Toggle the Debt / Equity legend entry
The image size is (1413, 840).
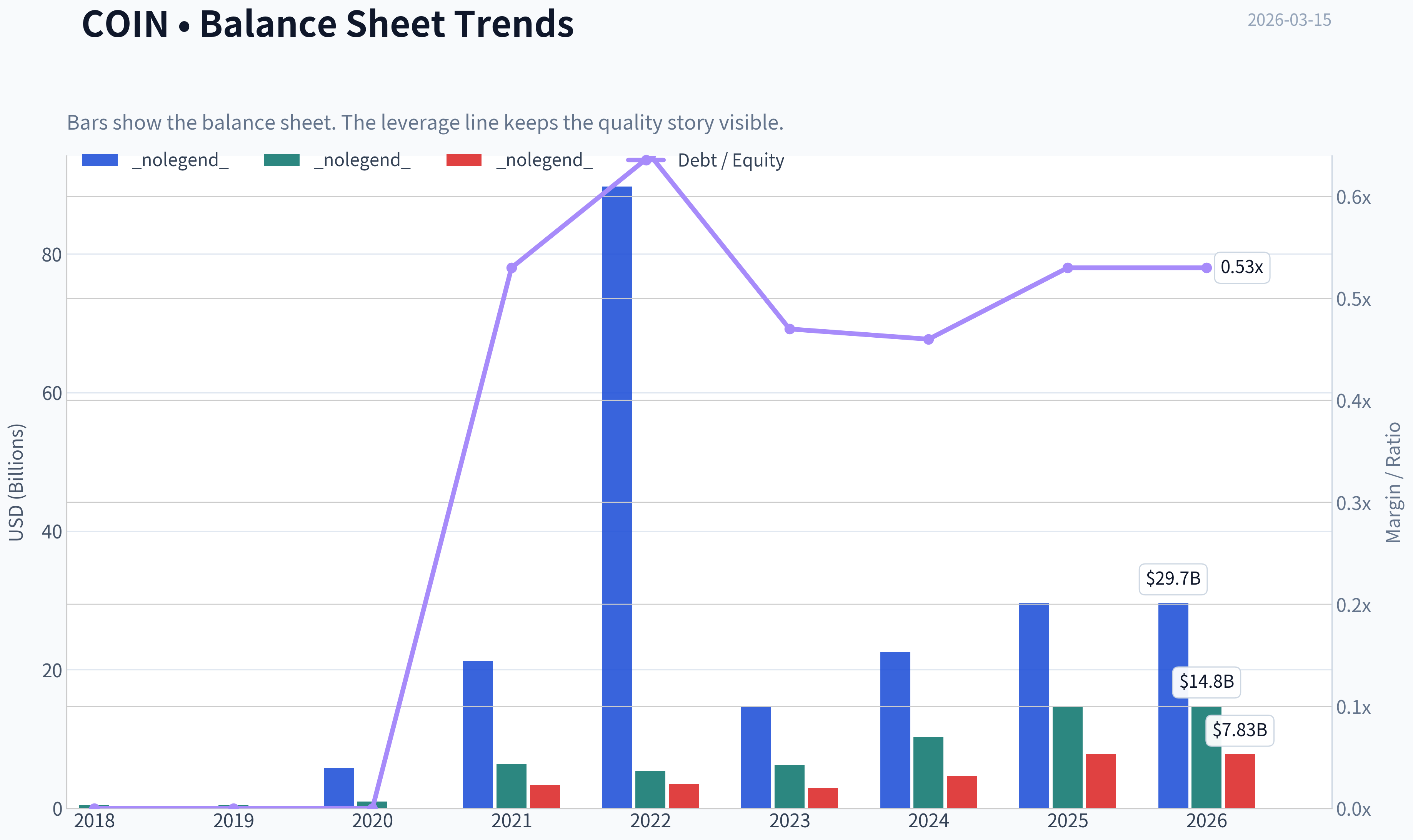705,161
